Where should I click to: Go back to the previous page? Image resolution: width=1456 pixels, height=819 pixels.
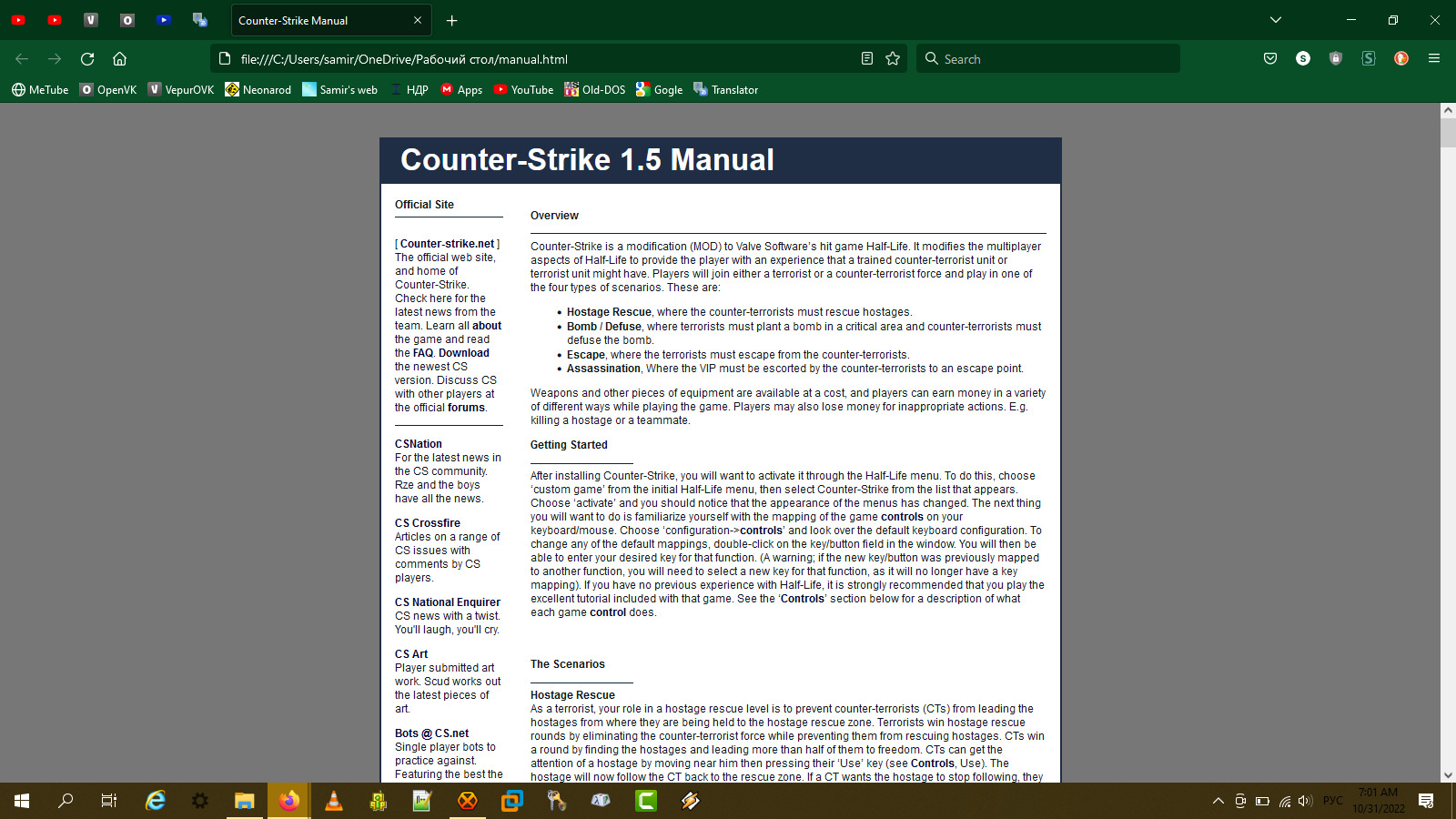[x=22, y=59]
